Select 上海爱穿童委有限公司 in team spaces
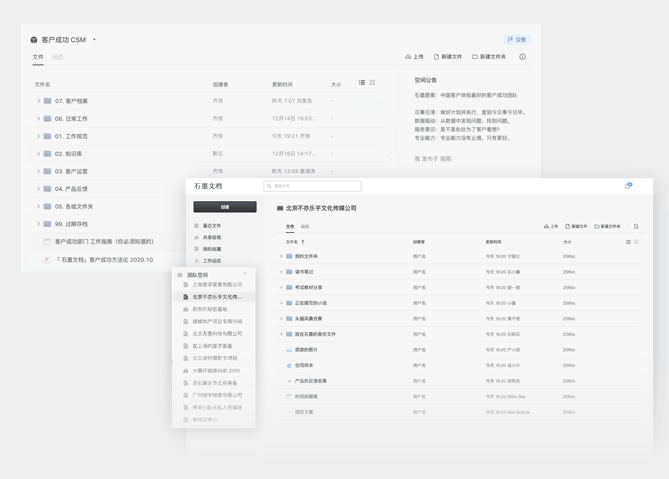Image resolution: width=669 pixels, height=479 pixels. [x=217, y=285]
